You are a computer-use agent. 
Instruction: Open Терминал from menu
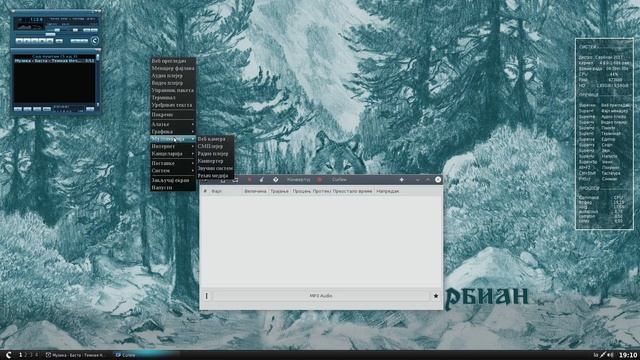tap(173, 98)
